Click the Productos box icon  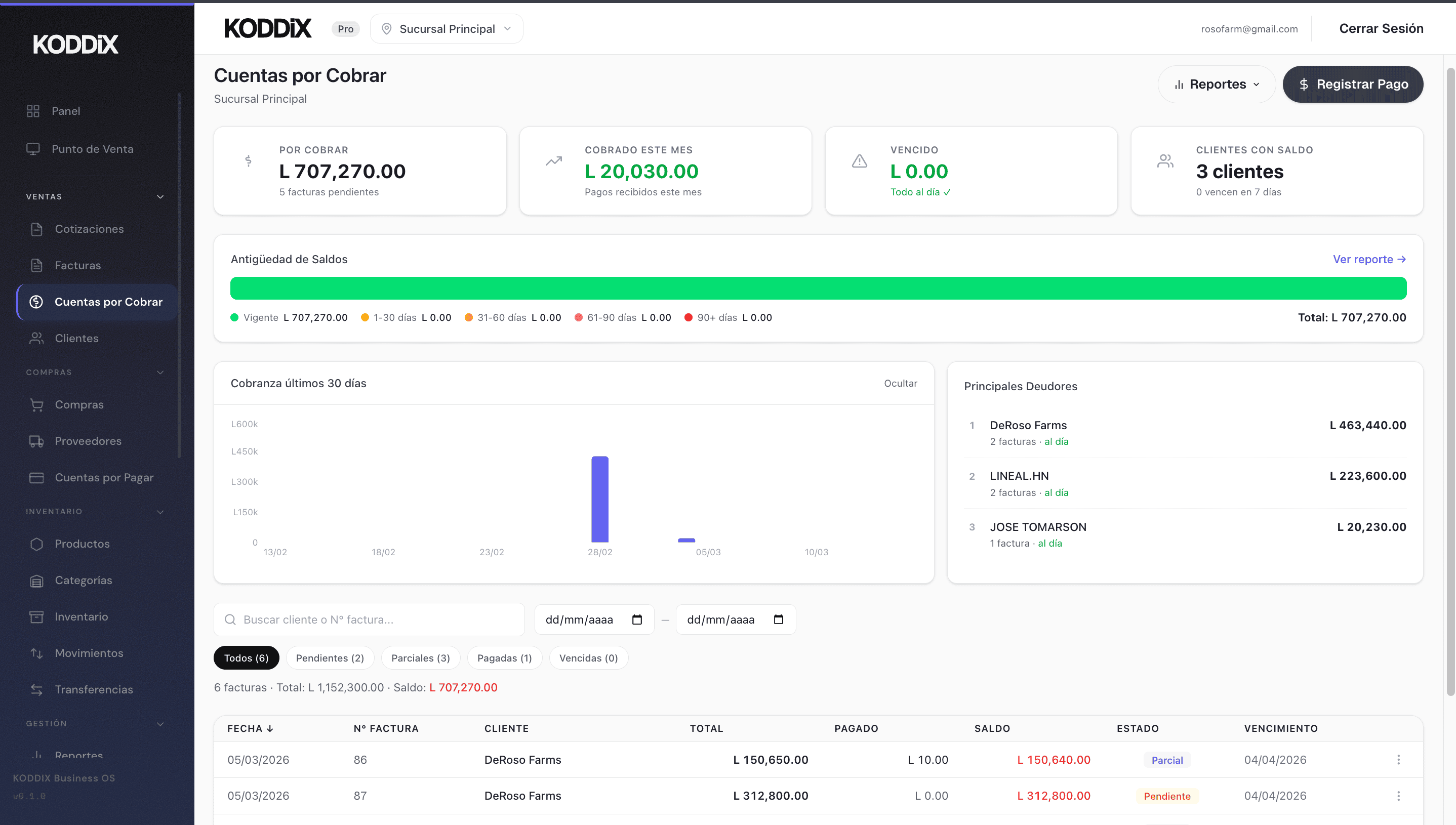click(37, 544)
